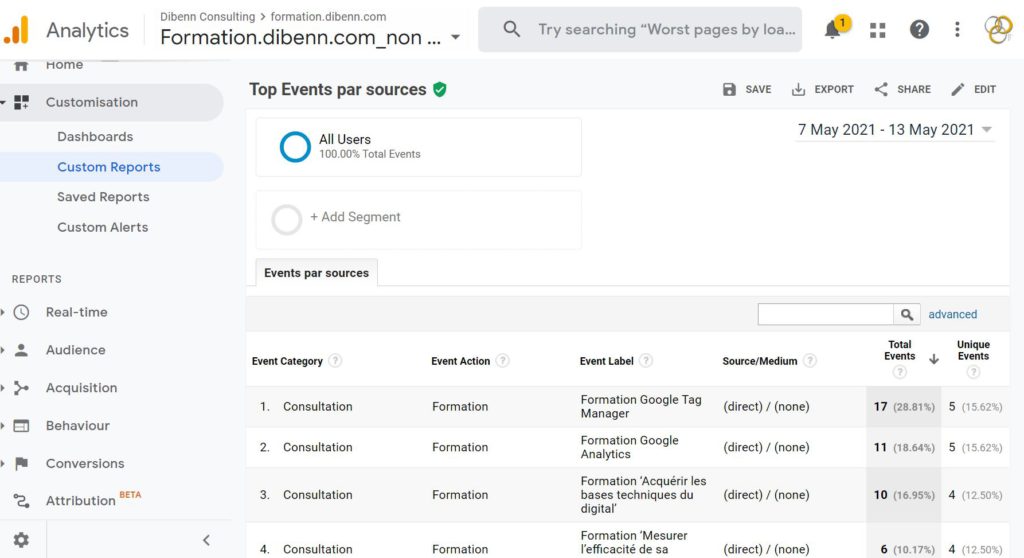Click the Formation Google Analytics label
The image size is (1024, 558).
(630, 447)
